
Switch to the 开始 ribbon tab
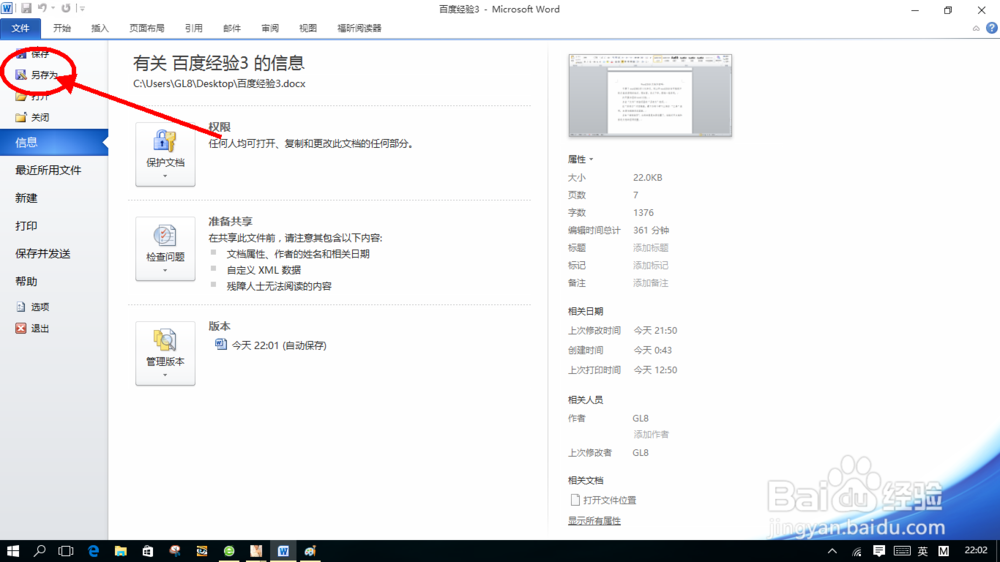(x=62, y=28)
